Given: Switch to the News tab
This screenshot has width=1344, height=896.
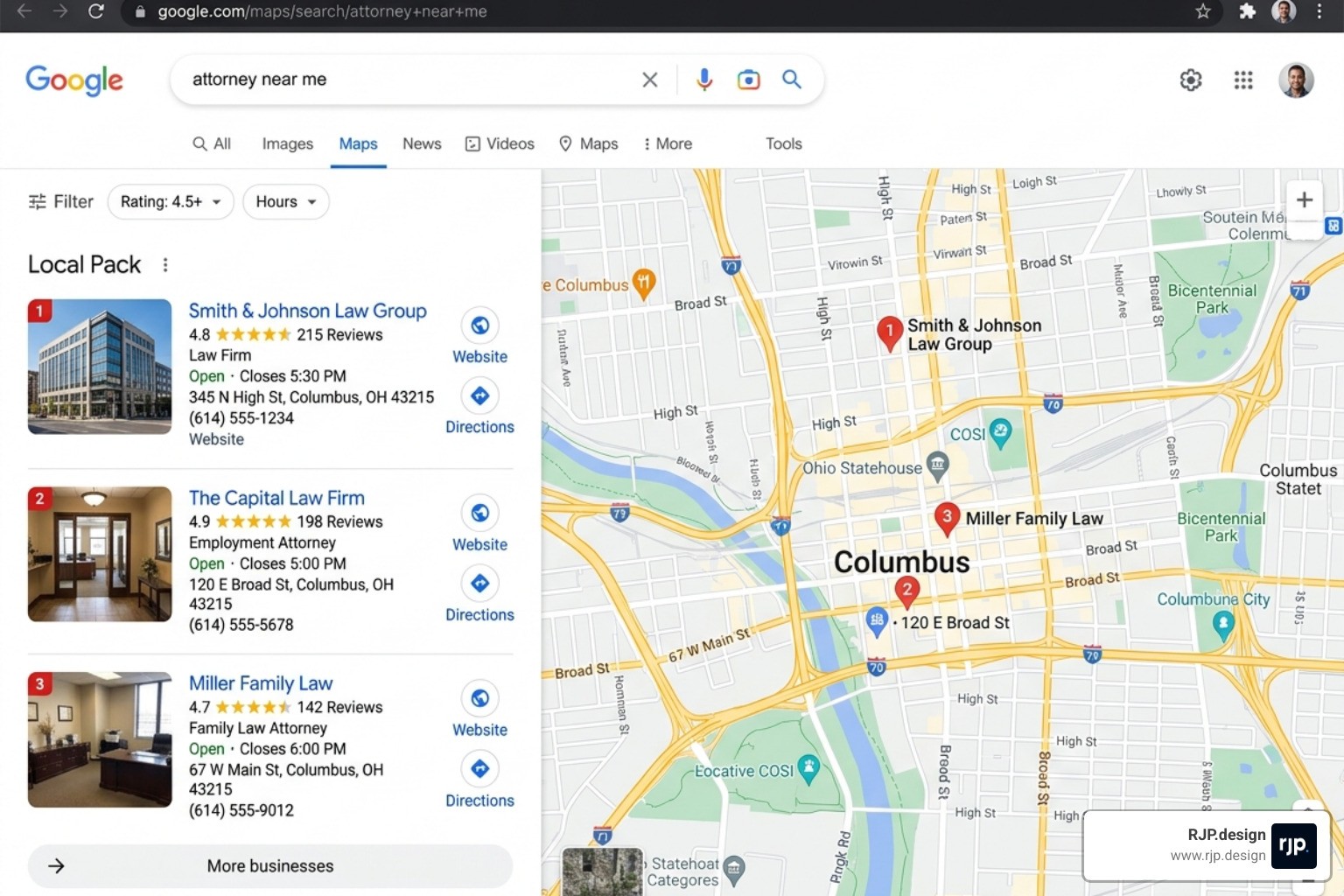Looking at the screenshot, I should (422, 143).
